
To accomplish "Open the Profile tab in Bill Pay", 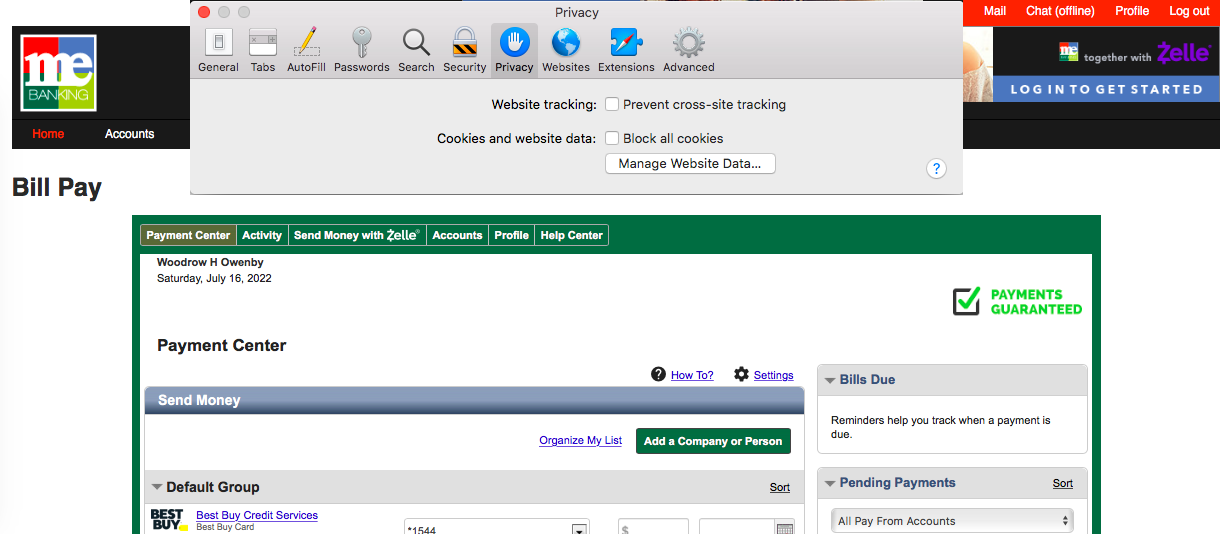I will pyautogui.click(x=511, y=235).
